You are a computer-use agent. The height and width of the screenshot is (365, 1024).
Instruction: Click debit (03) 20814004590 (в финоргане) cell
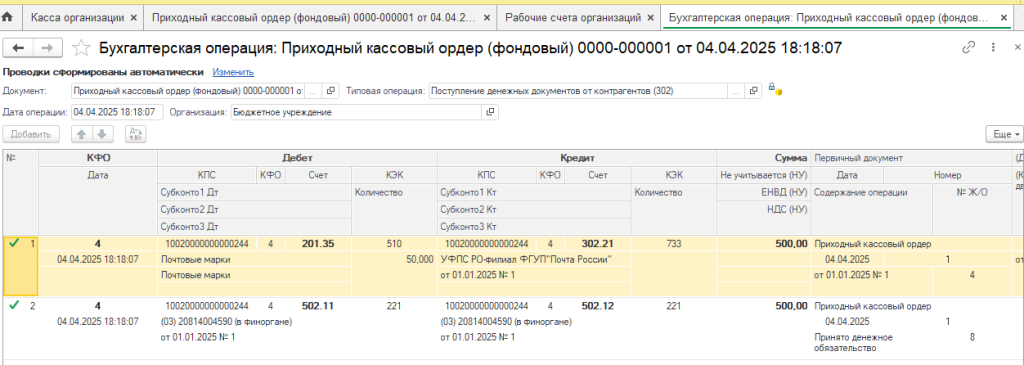click(255, 322)
